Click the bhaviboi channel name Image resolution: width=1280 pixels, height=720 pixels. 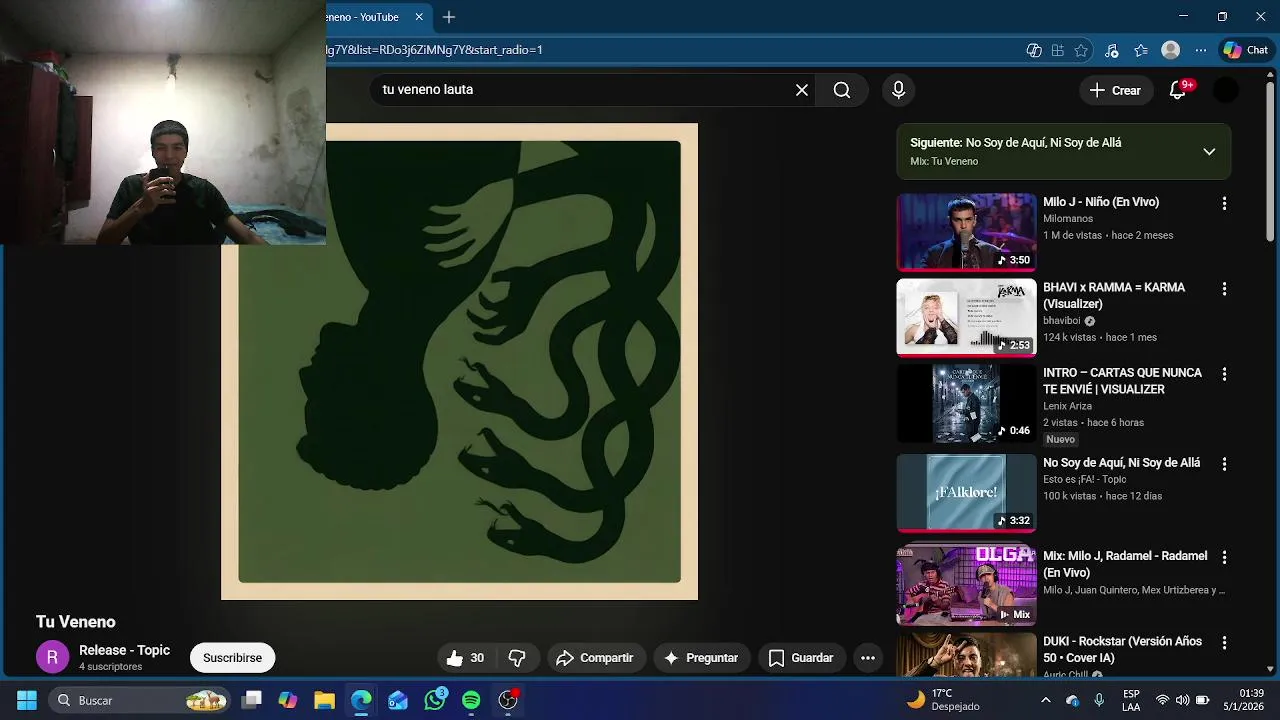point(1062,321)
